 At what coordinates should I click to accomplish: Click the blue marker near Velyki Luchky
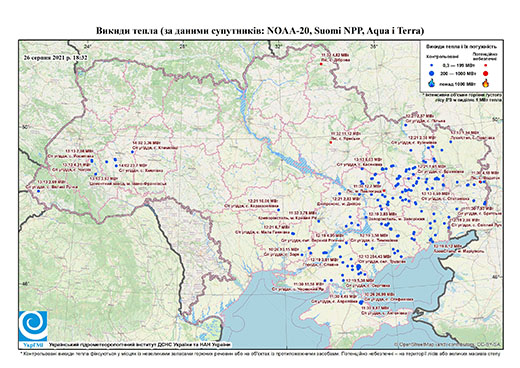pos(39,191)
